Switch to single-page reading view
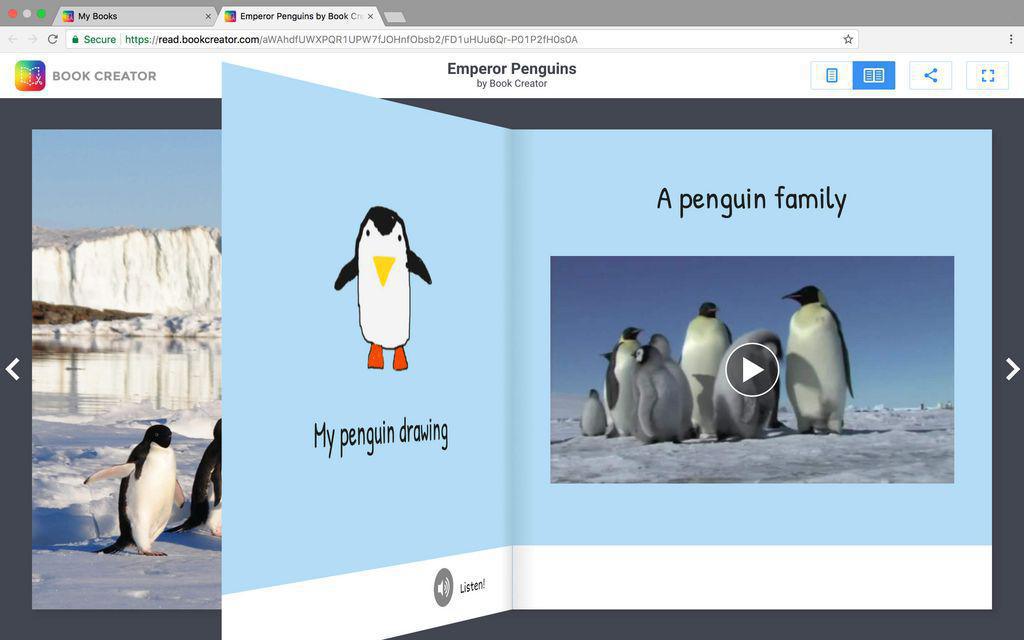1024x640 pixels. tap(830, 74)
